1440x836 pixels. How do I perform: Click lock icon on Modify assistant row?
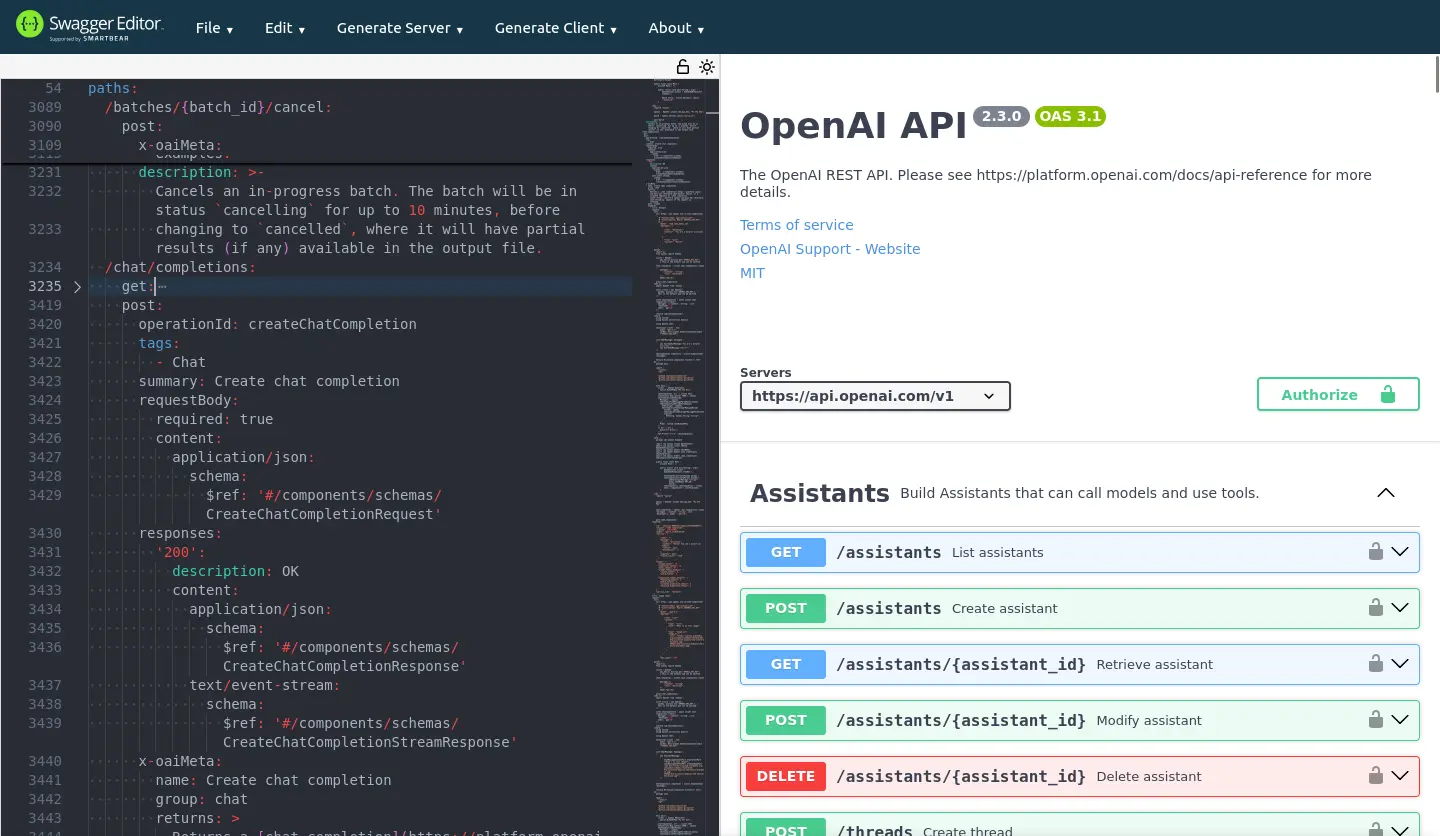(x=1375, y=720)
